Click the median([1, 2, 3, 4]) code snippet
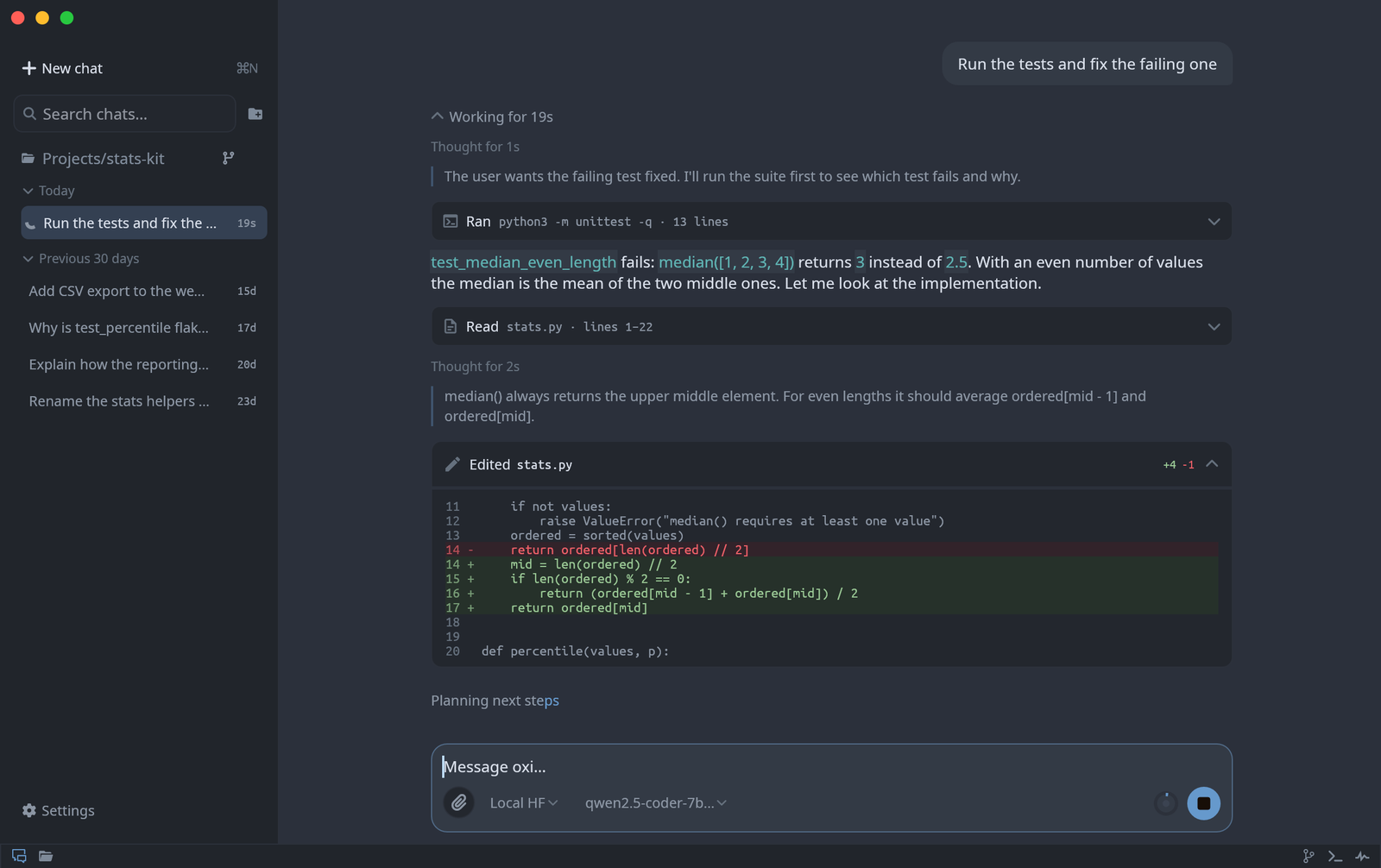Image resolution: width=1381 pixels, height=868 pixels. (726, 262)
